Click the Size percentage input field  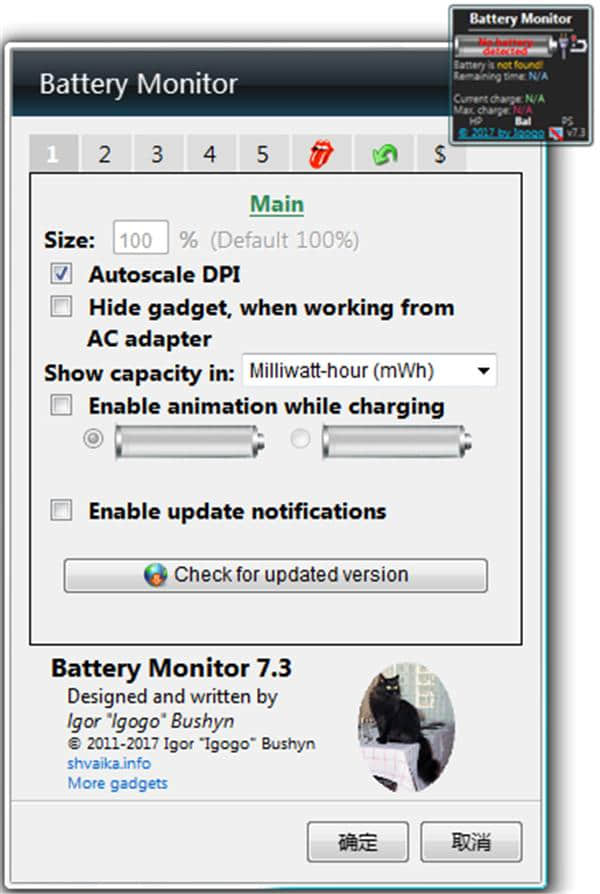click(x=140, y=240)
